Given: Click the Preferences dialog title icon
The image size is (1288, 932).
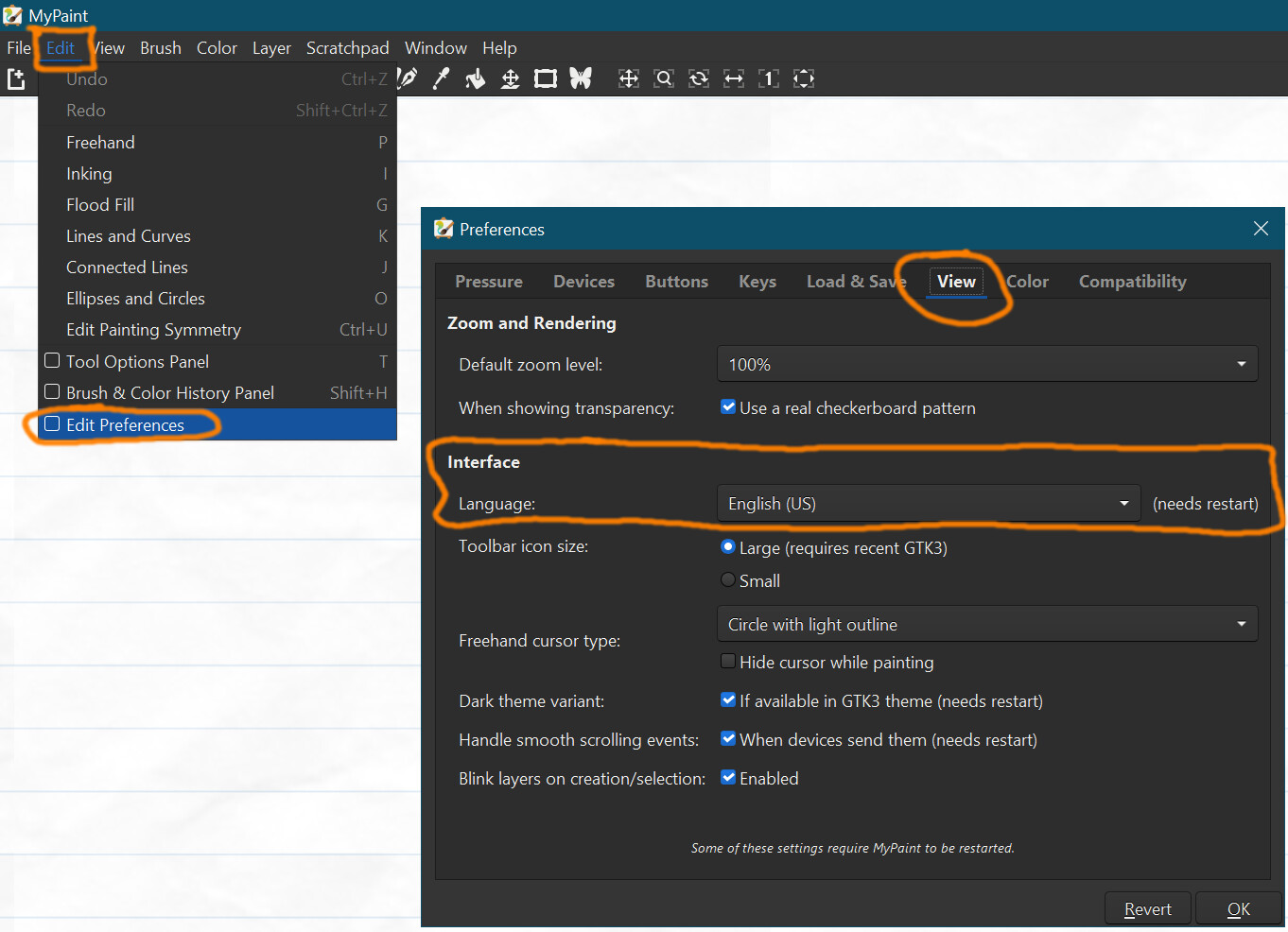Looking at the screenshot, I should pyautogui.click(x=444, y=228).
